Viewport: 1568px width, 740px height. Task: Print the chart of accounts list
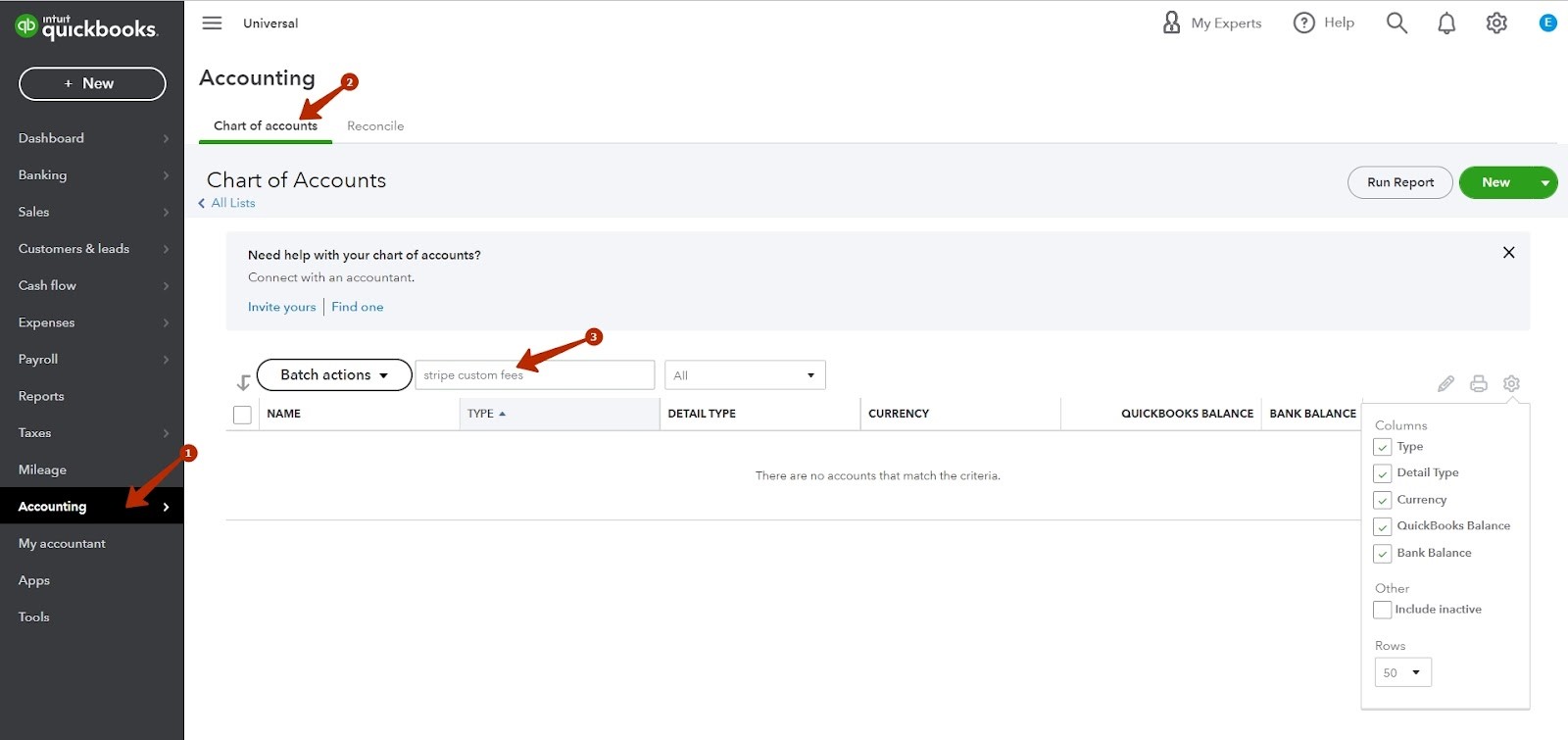(1479, 383)
